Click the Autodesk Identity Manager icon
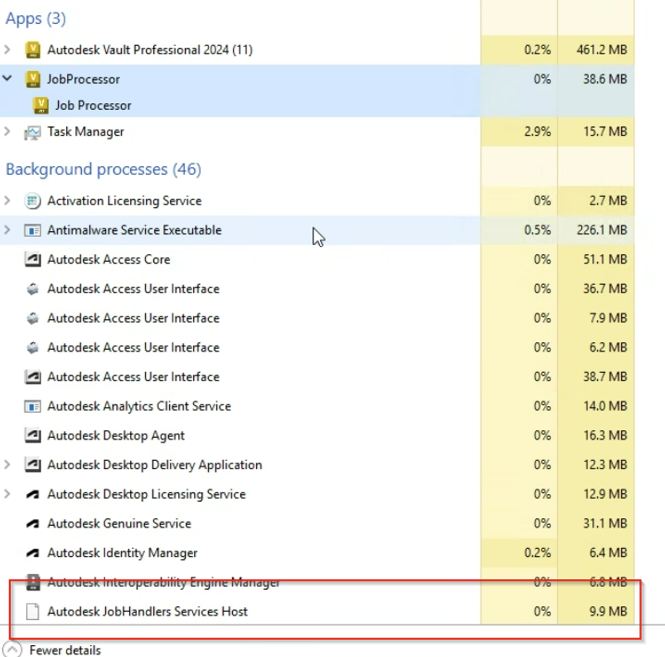Image resolution: width=665 pixels, height=657 pixels. coord(33,553)
